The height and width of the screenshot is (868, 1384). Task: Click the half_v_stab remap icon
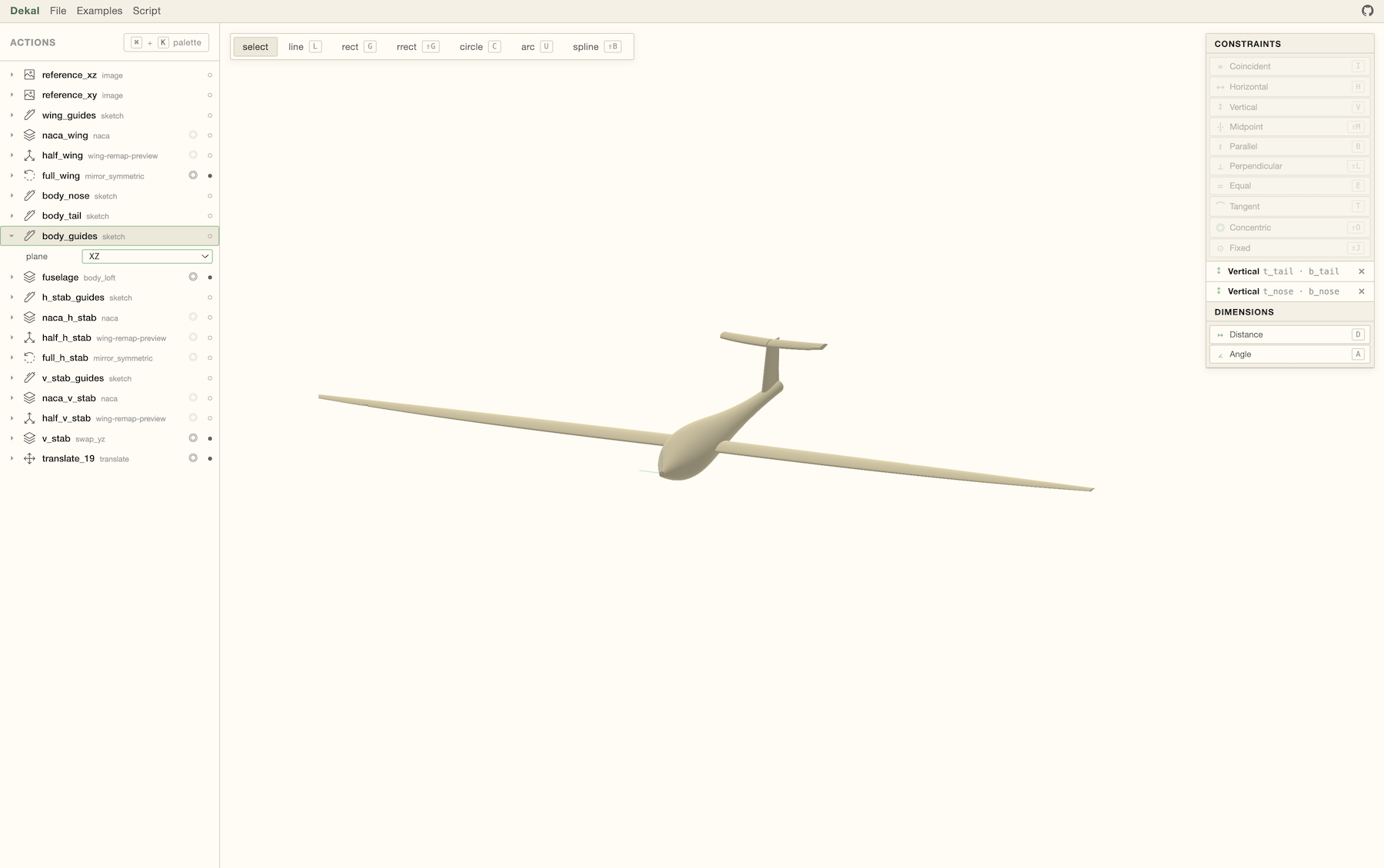[29, 418]
